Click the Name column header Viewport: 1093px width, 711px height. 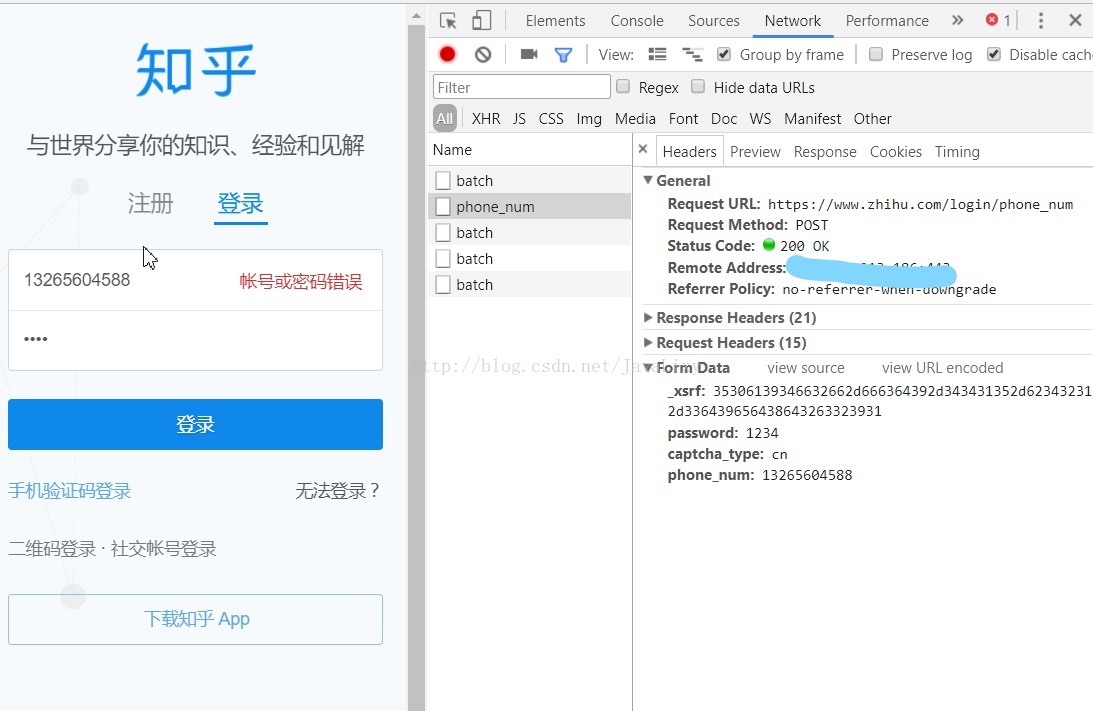click(x=529, y=150)
